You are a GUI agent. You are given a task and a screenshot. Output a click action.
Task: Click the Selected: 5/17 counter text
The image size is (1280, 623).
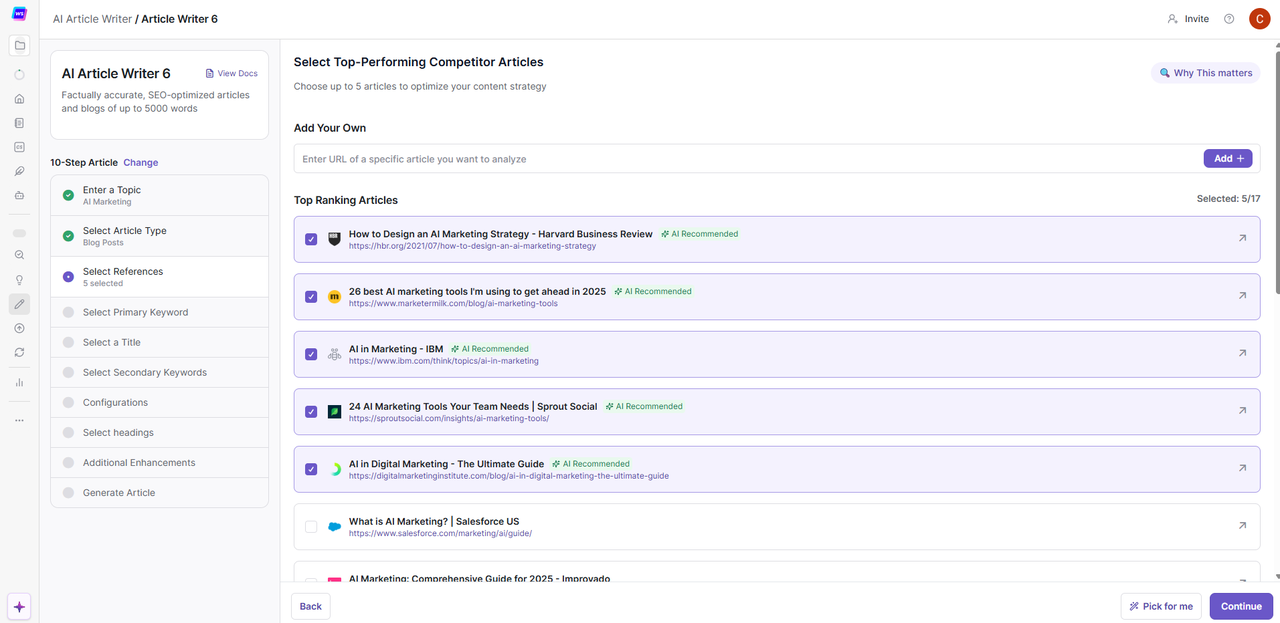[x=1228, y=199]
